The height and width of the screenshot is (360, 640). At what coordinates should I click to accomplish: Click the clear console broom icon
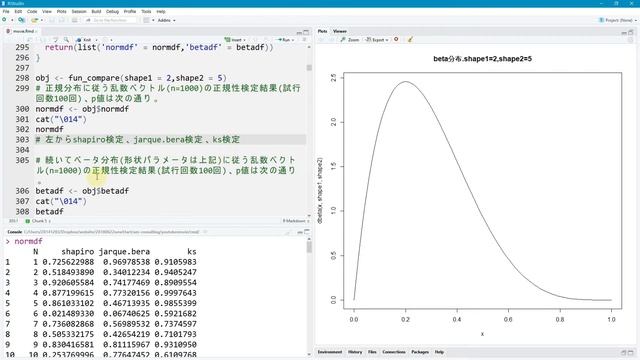(x=287, y=232)
